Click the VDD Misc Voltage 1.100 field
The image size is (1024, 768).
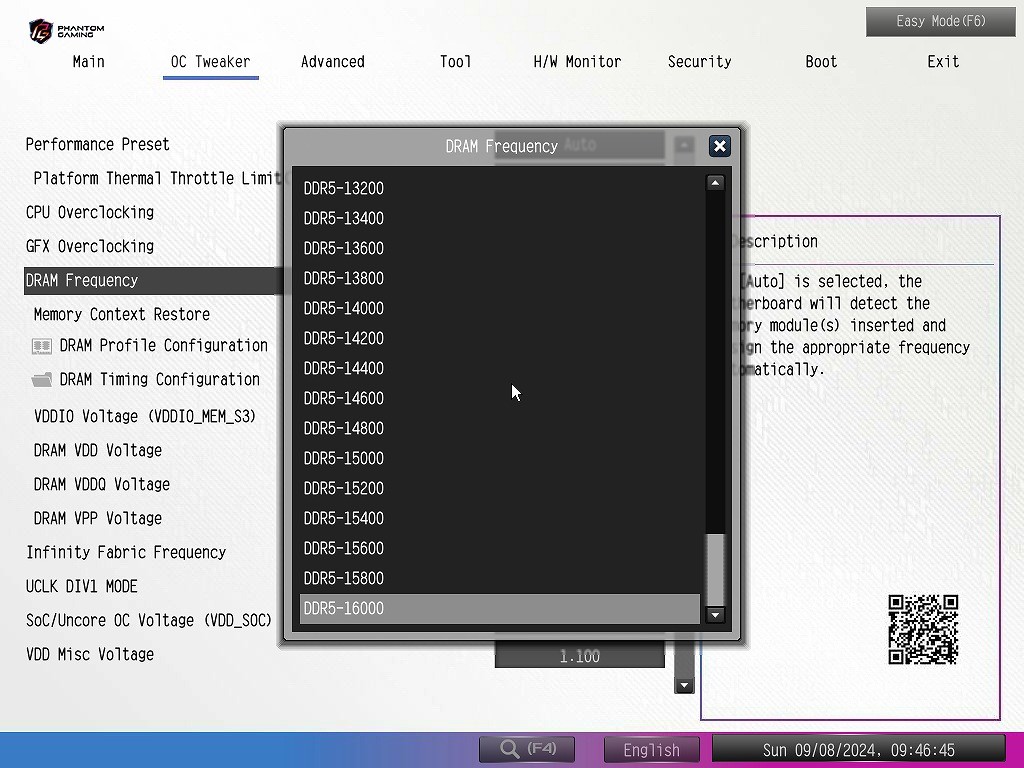pyautogui.click(x=579, y=657)
